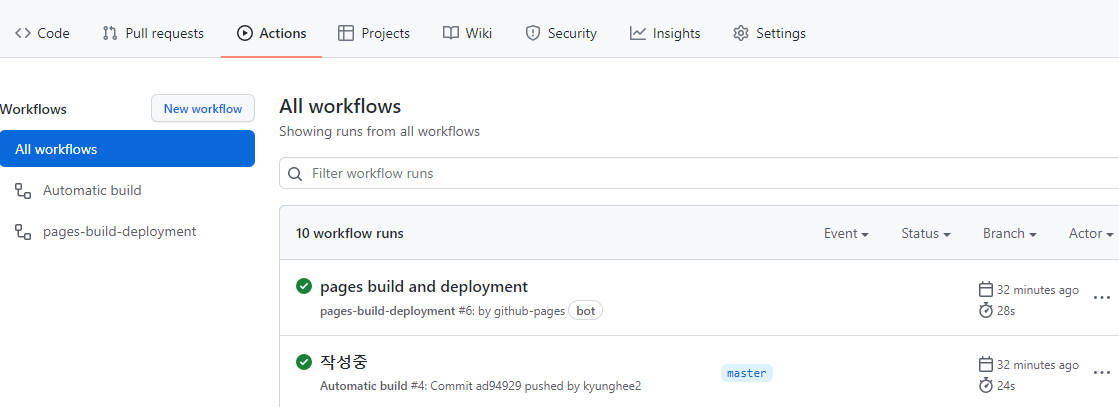Click the New workflow button
Image resolution: width=1119 pixels, height=407 pixels.
tap(203, 108)
